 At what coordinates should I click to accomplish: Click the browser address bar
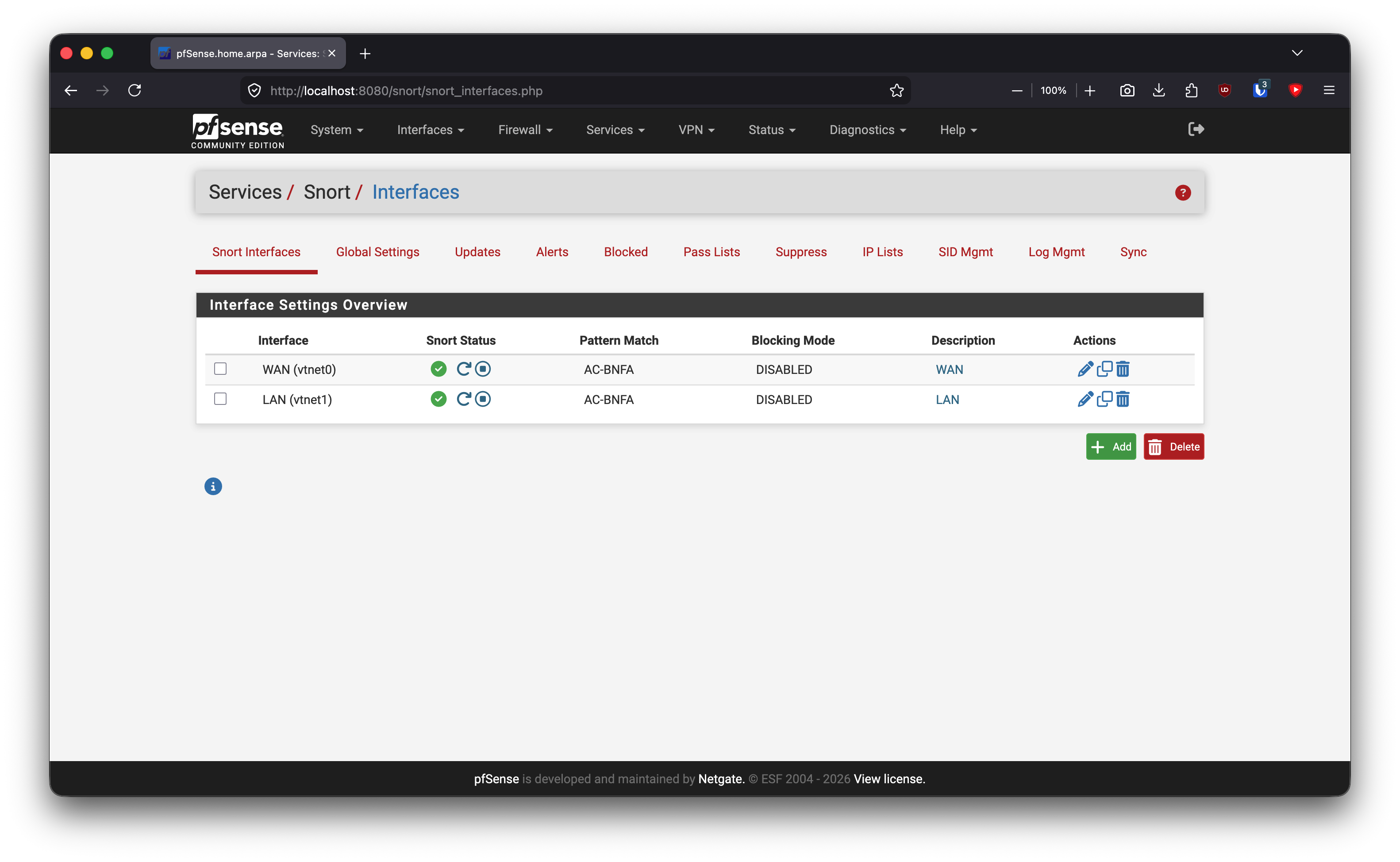click(575, 91)
